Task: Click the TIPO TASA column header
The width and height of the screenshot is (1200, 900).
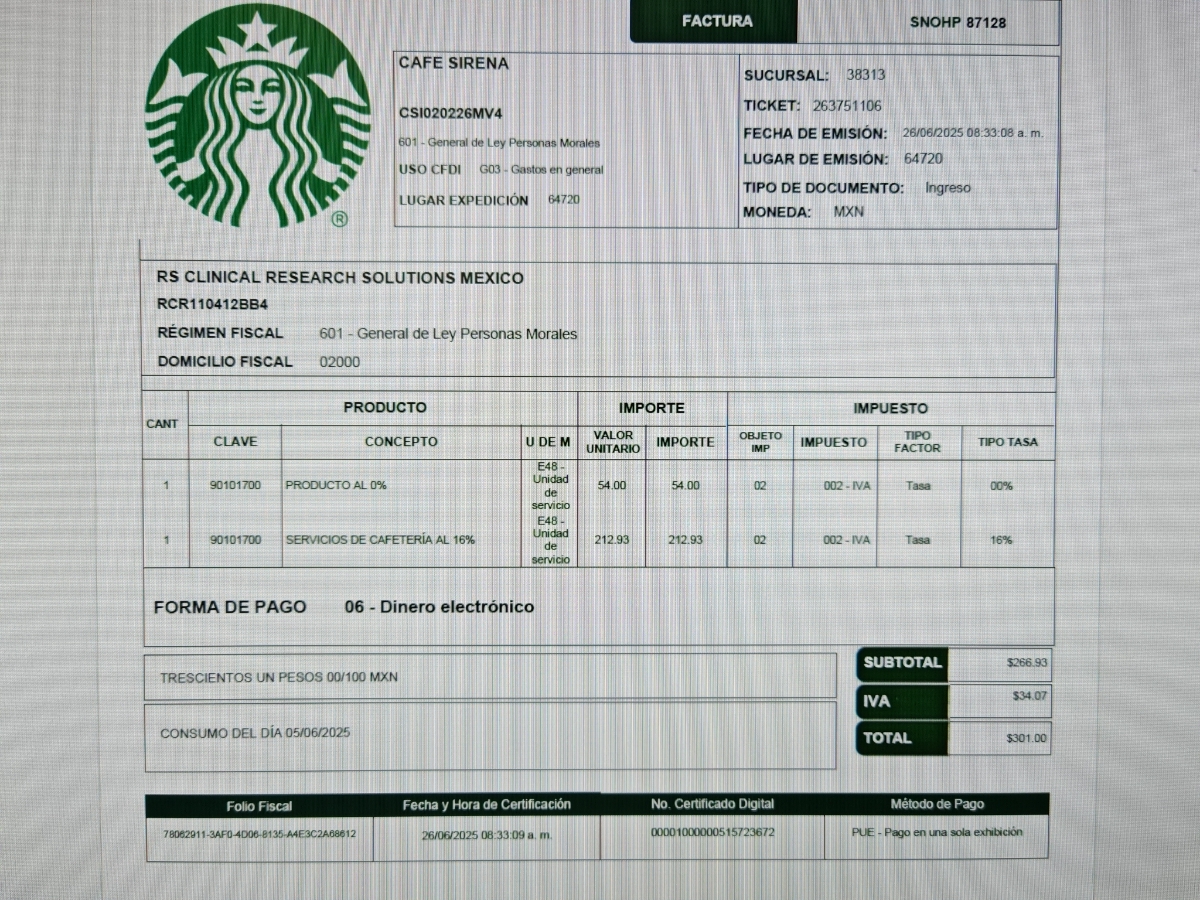Action: coord(1007,441)
